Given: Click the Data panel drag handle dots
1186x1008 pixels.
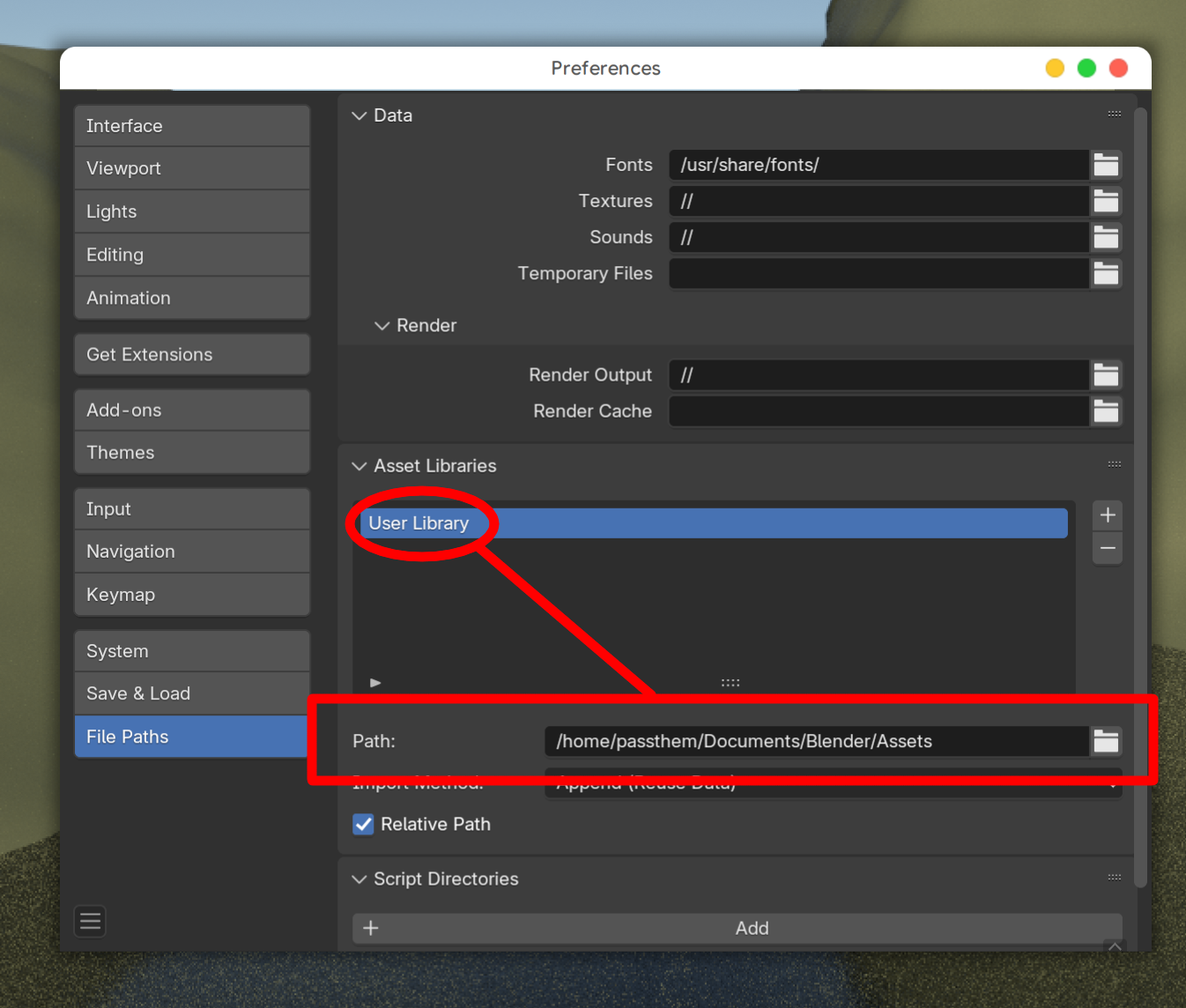Looking at the screenshot, I should pyautogui.click(x=1115, y=114).
